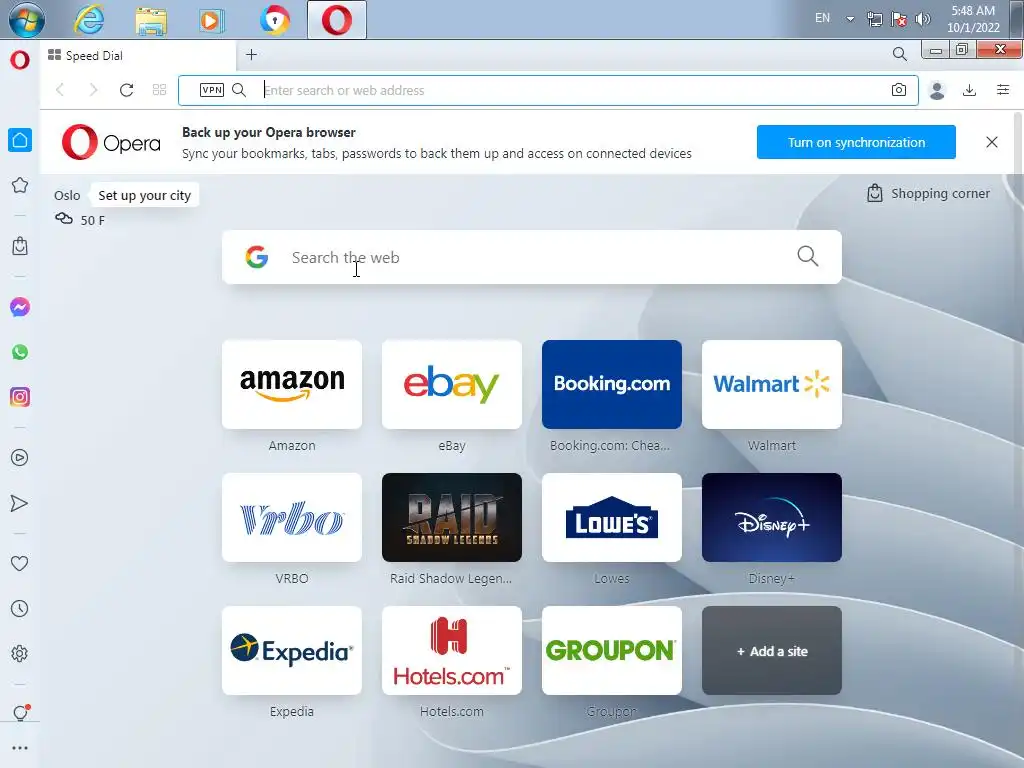Focus the Search the web box
Viewport: 1024px width, 768px height.
[532, 257]
